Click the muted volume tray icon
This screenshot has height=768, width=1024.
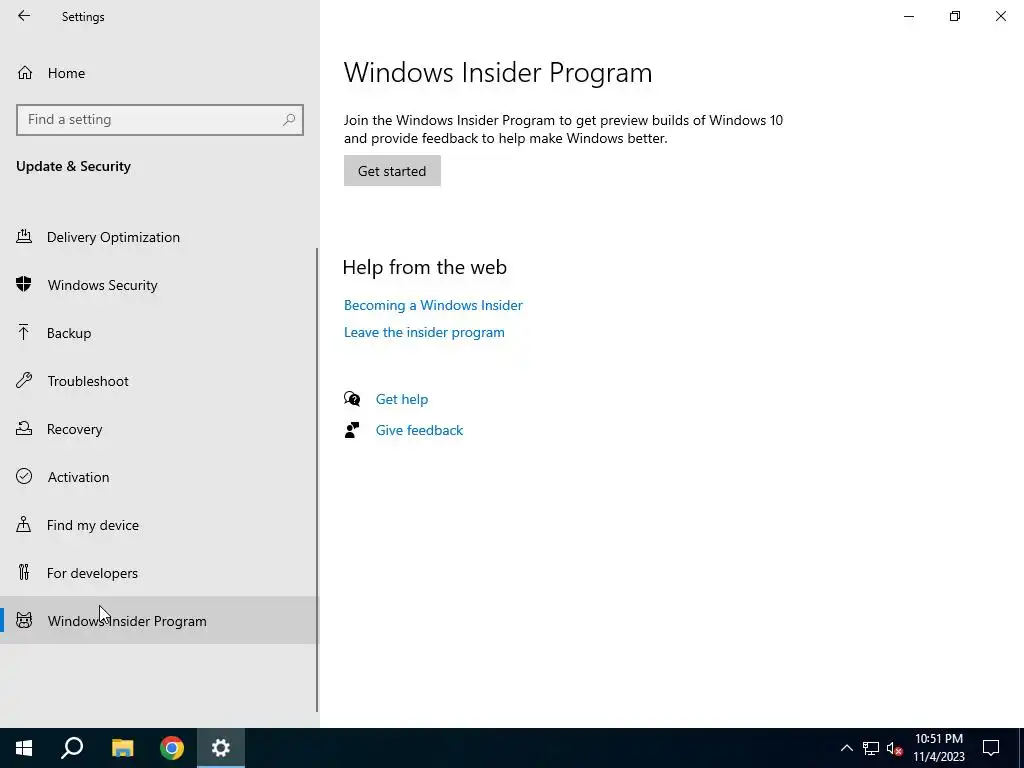[895, 748]
